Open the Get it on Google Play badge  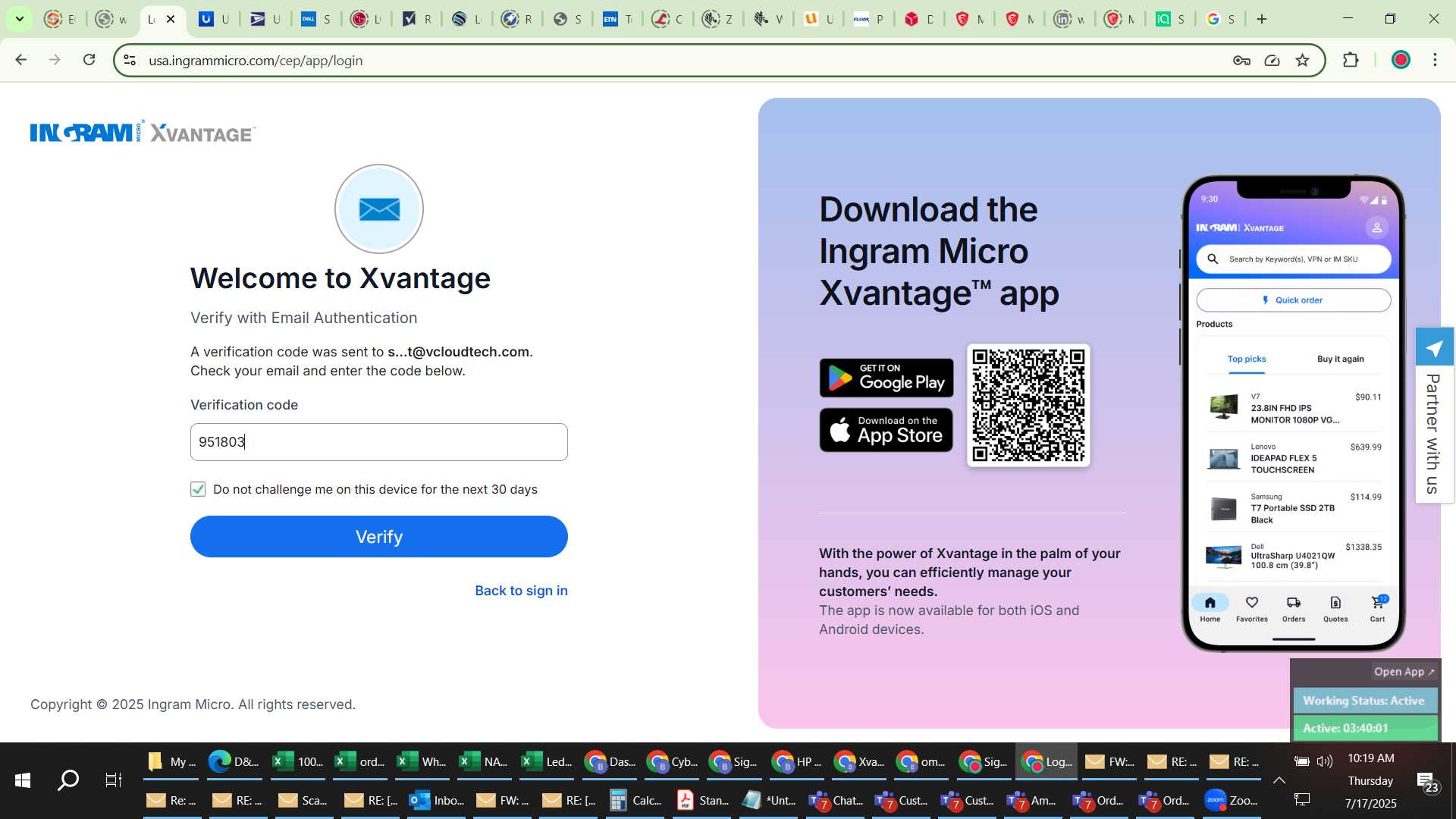(x=886, y=378)
